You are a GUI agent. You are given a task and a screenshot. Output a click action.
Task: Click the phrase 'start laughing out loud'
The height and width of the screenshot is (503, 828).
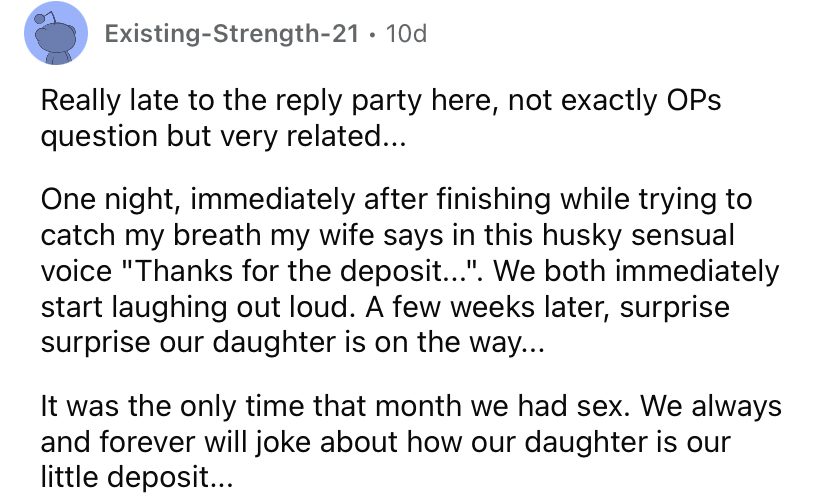[x=196, y=307]
